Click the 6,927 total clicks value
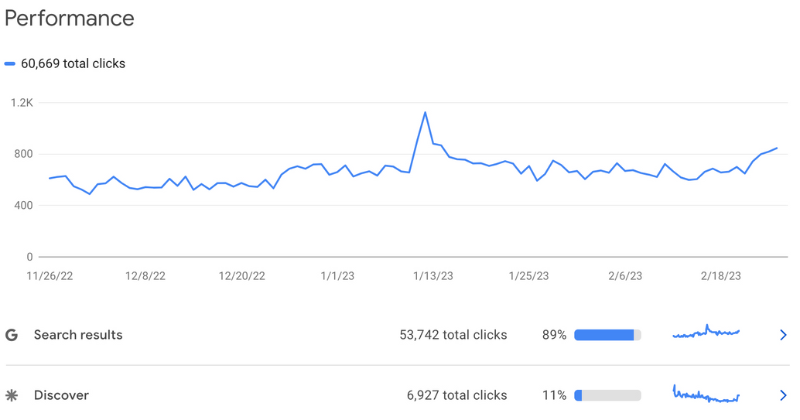The image size is (800, 420). 456,395
